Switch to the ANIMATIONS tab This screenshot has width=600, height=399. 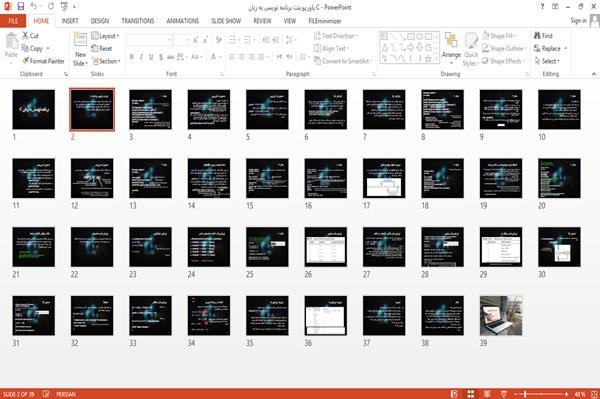(x=183, y=21)
